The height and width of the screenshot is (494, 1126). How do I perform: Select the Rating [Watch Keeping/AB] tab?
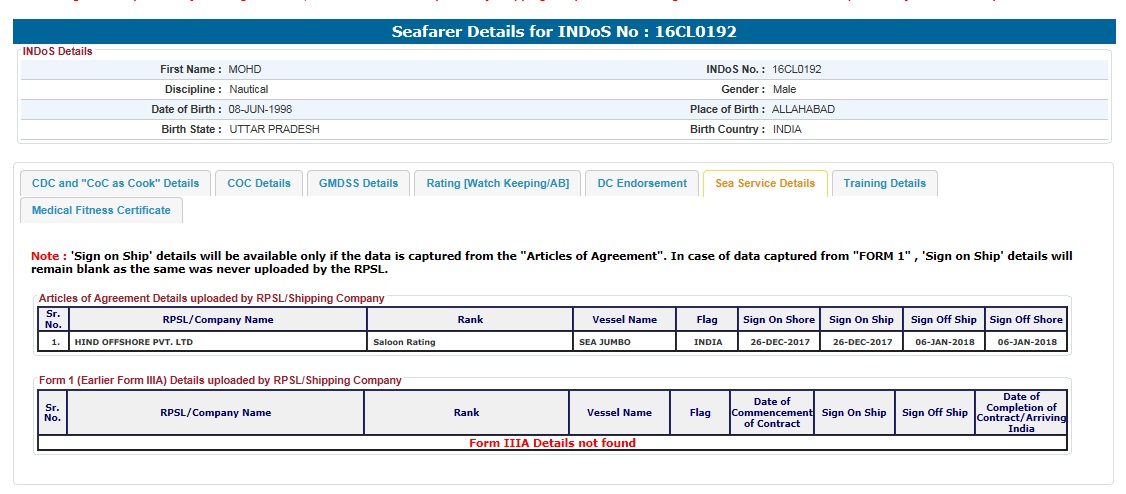[497, 183]
